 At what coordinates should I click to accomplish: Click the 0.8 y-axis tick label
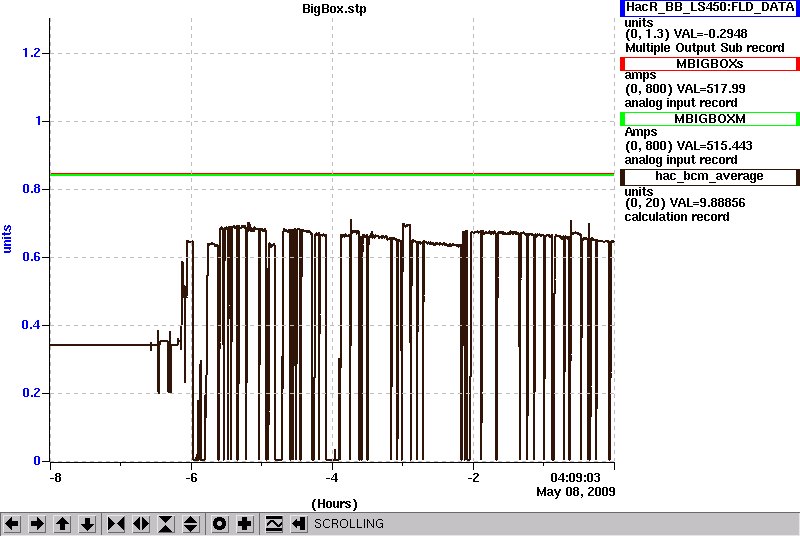[31, 189]
